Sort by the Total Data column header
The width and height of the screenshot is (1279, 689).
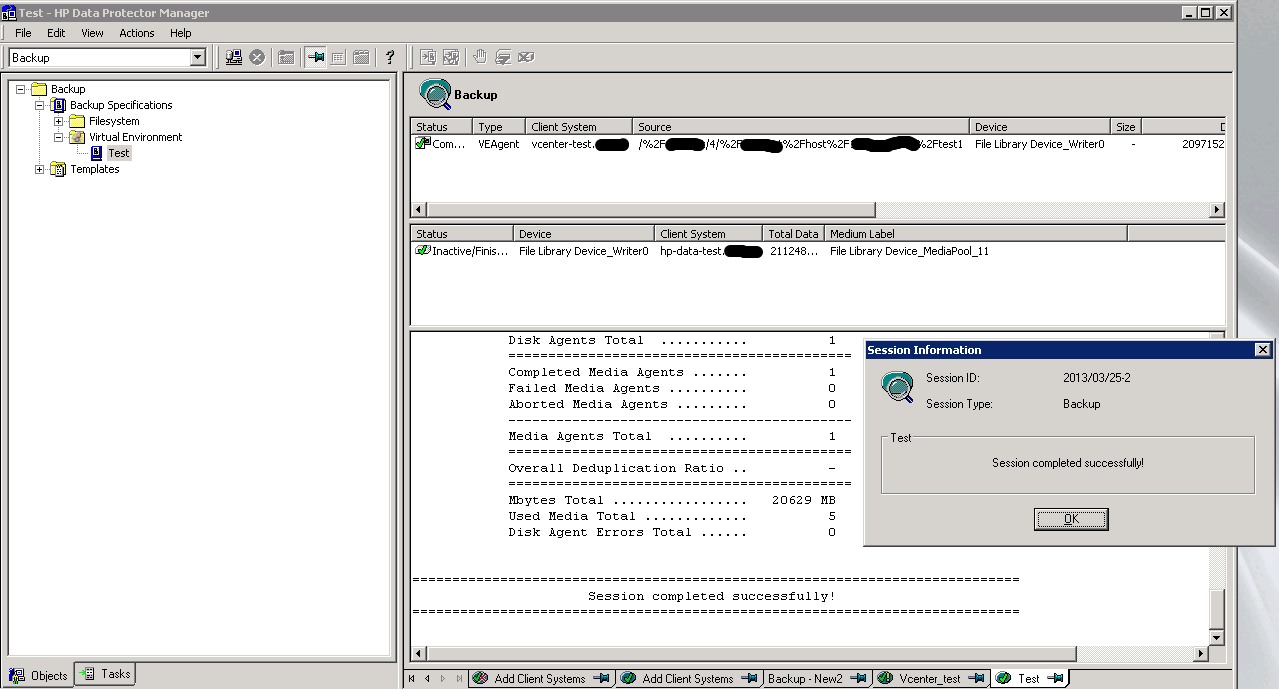click(793, 234)
